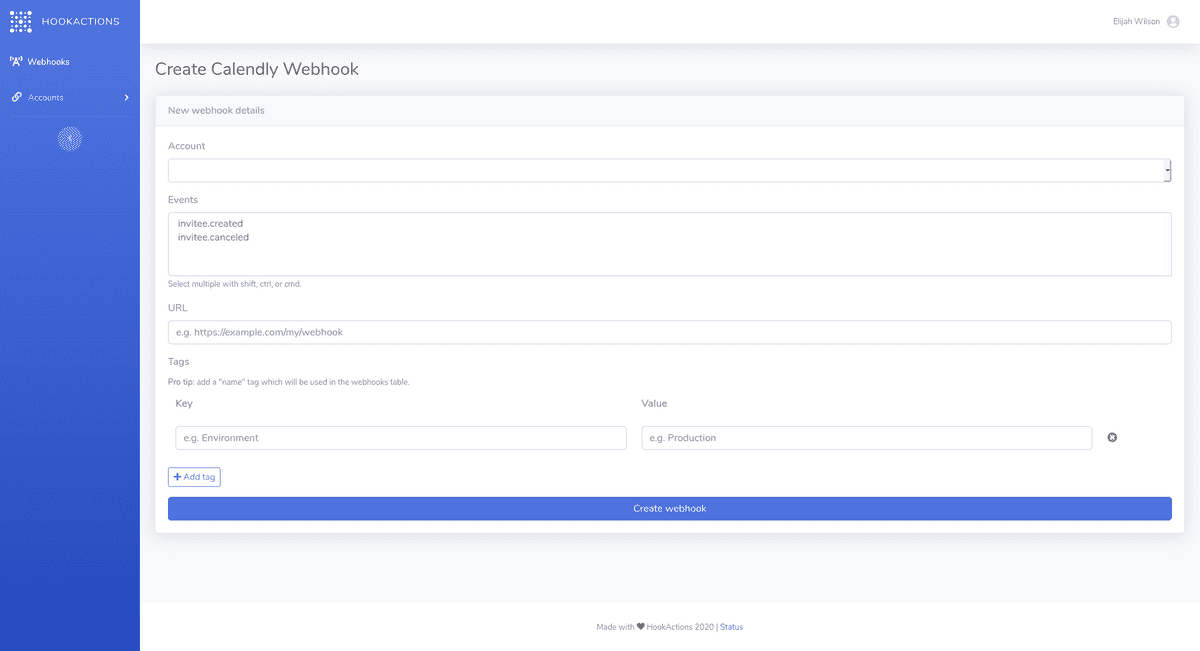Image resolution: width=1200 pixels, height=651 pixels.
Task: Open the Status link in the footer
Action: click(x=731, y=626)
